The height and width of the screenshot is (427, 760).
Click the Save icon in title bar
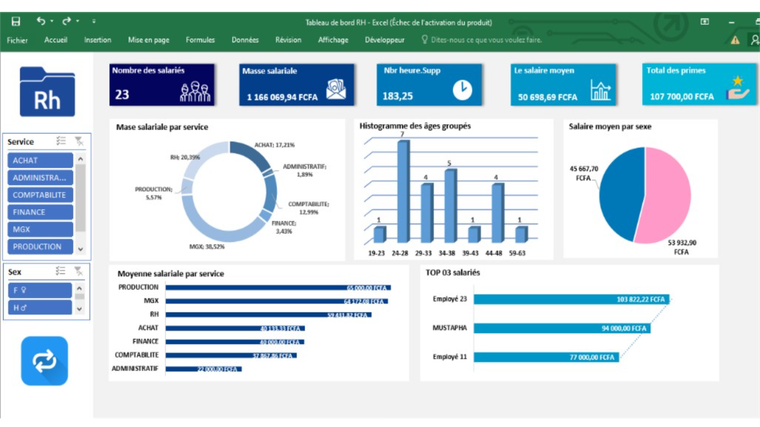tap(15, 21)
